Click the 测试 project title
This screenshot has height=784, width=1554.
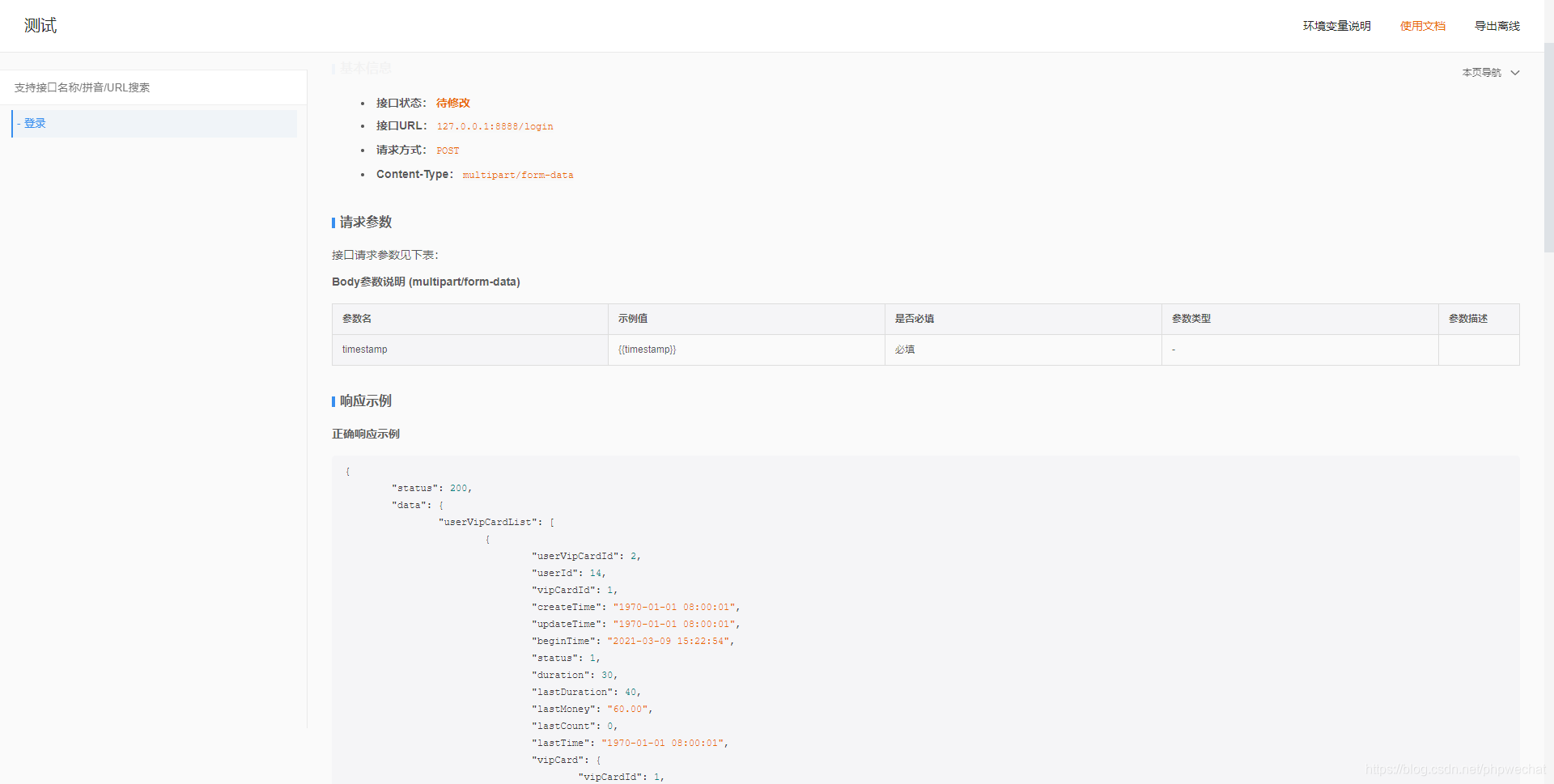(40, 26)
